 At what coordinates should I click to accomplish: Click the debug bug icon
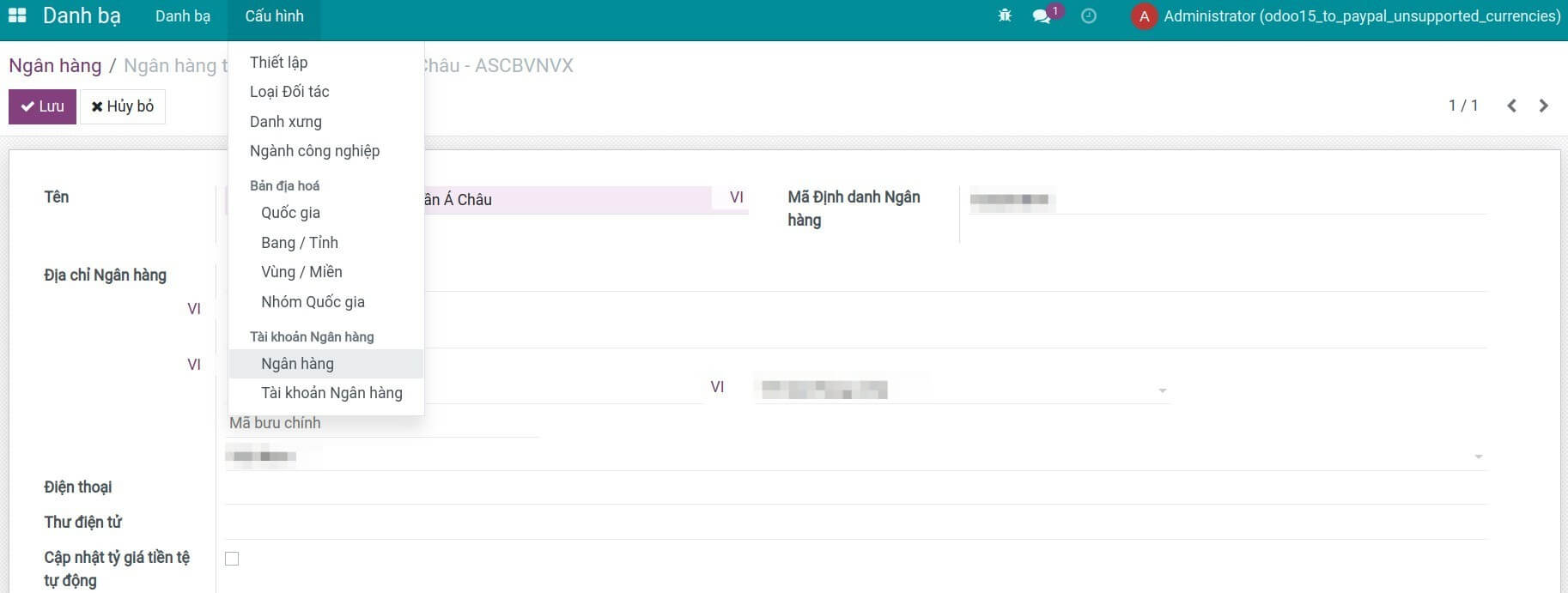(1005, 16)
